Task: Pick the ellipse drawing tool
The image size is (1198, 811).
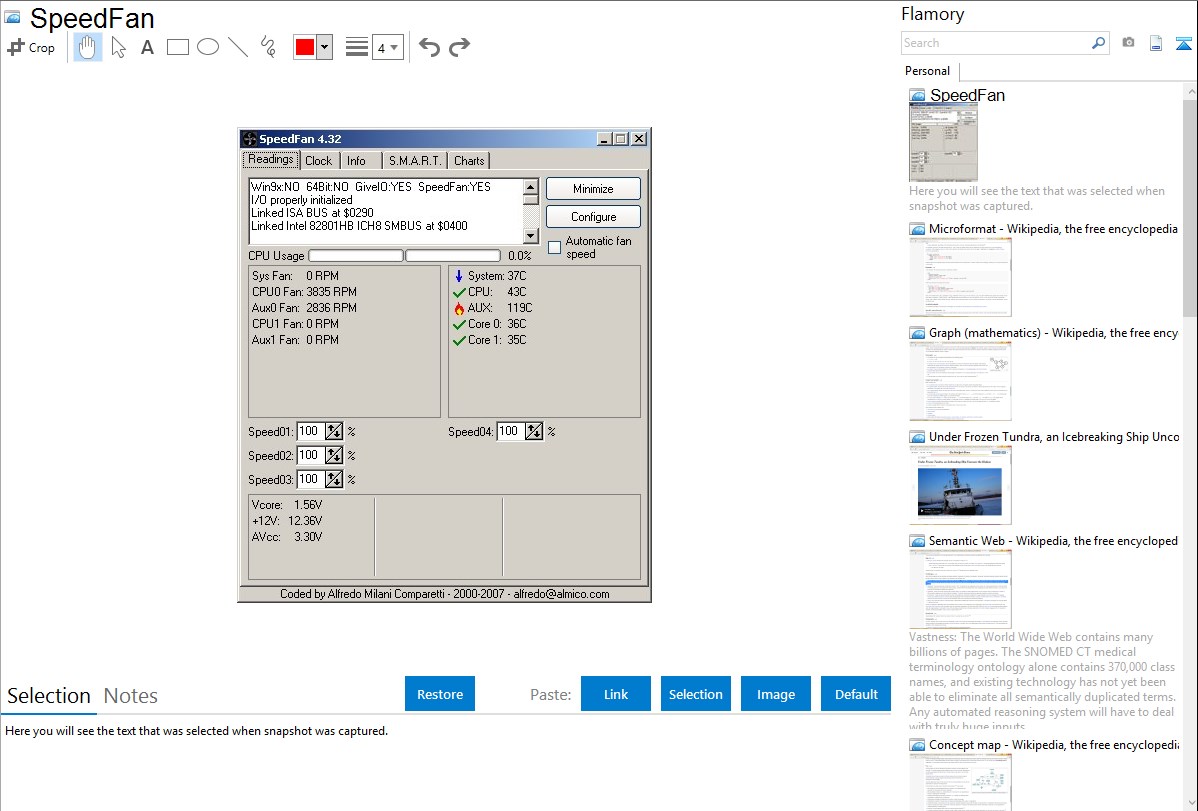Action: [x=208, y=47]
